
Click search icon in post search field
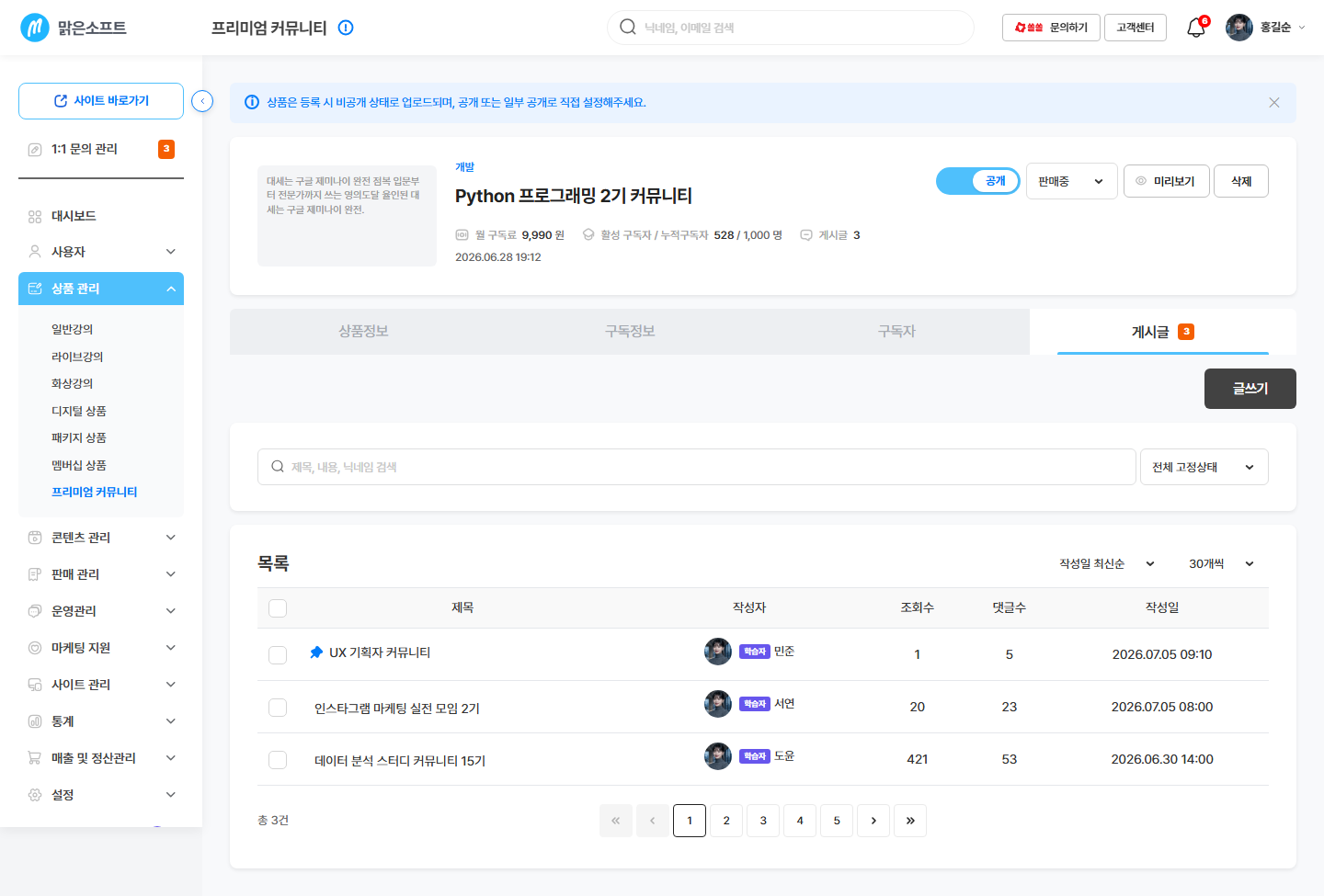278,467
